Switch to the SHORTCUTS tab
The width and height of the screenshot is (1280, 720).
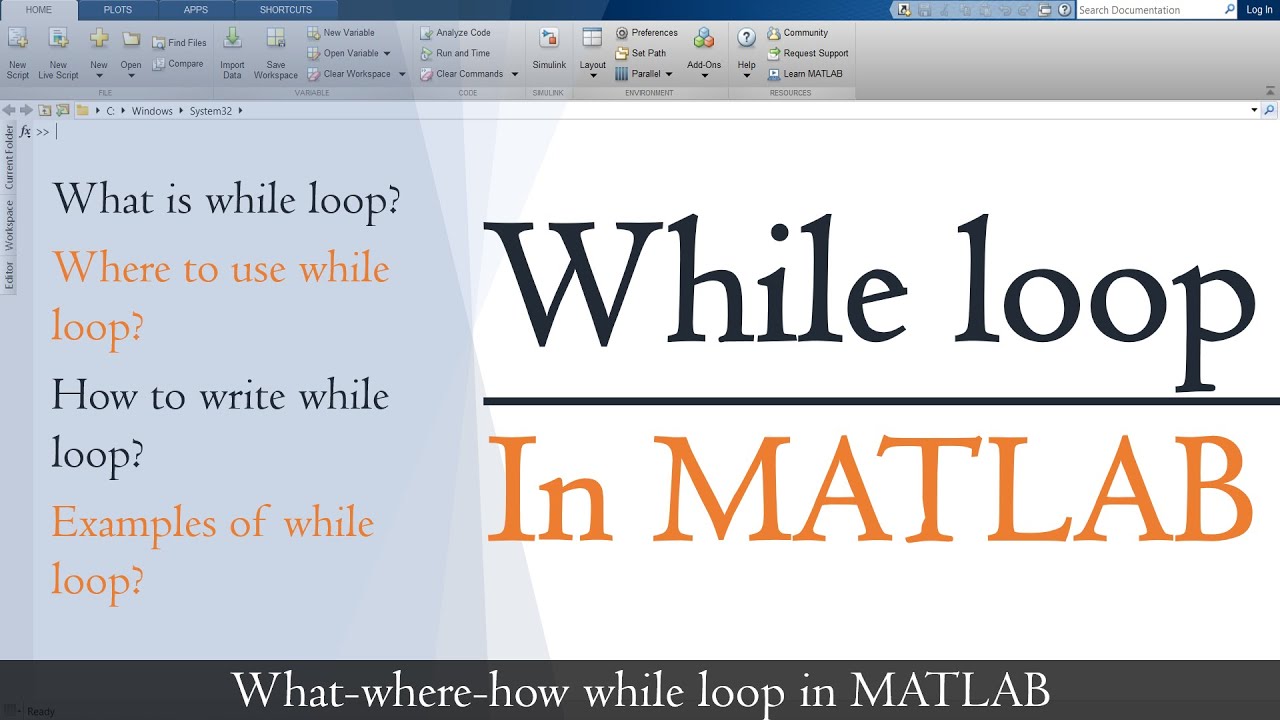click(286, 10)
